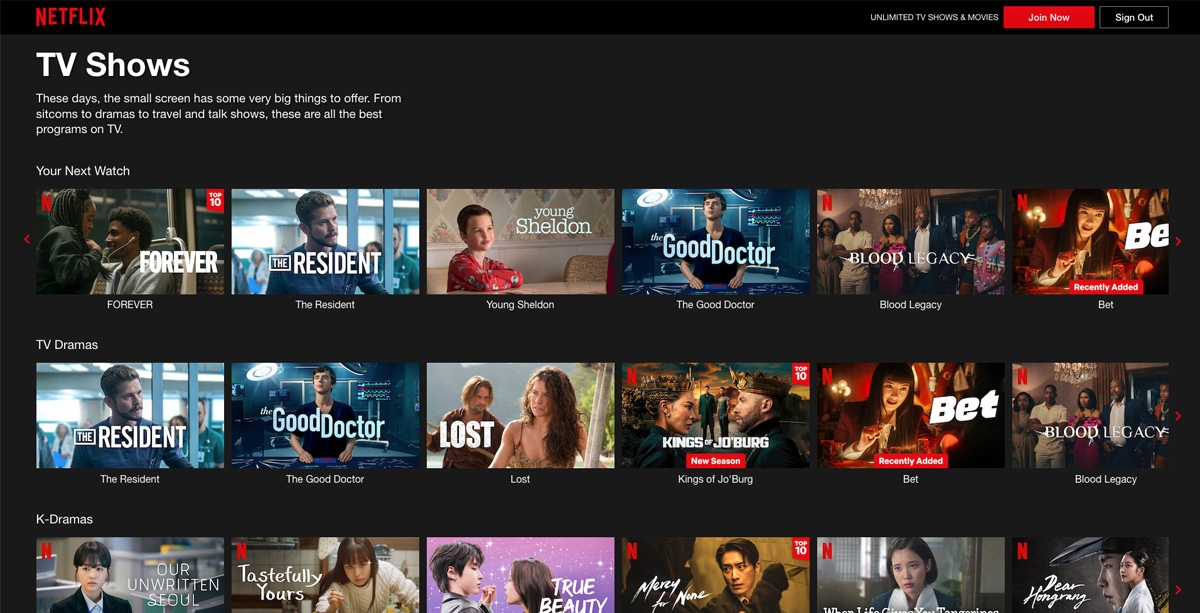This screenshot has height=613, width=1200.
Task: Click Young Sheldon title text
Action: click(x=520, y=305)
